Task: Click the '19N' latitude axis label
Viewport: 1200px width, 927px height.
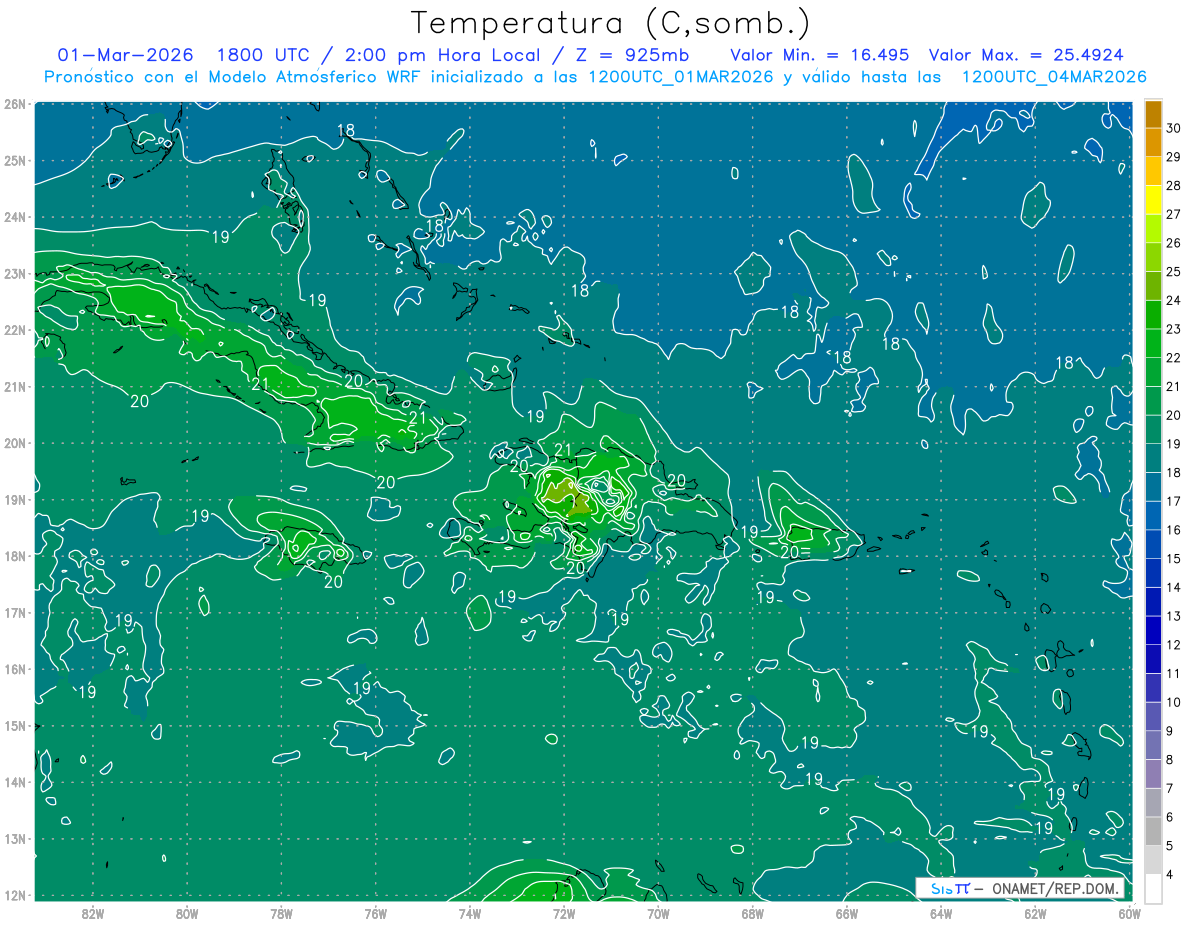Action: click(x=14, y=499)
